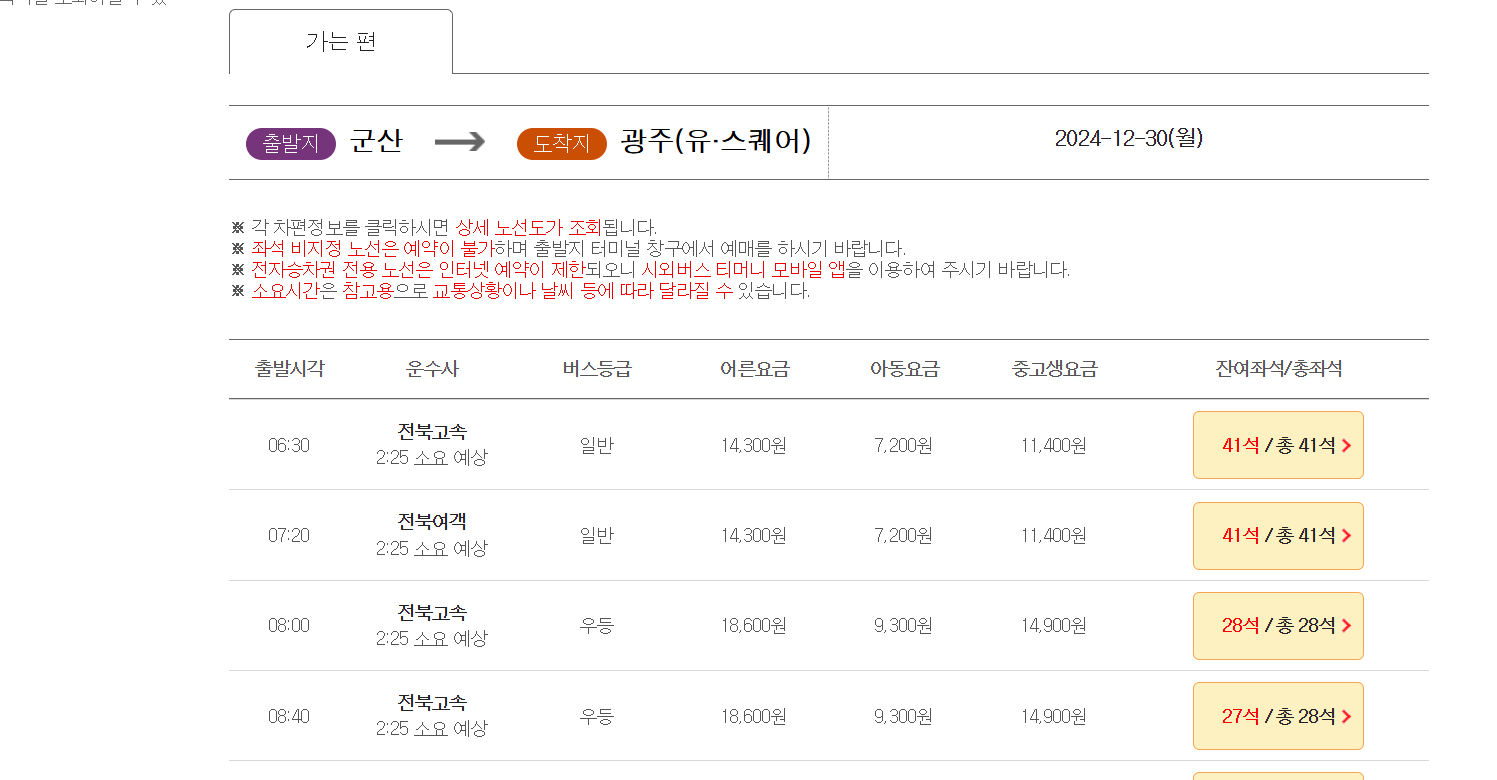Viewport: 1497px width, 780px height.
Task: Click the arrival terminal 광주(유·스퀘어)
Action: point(716,141)
